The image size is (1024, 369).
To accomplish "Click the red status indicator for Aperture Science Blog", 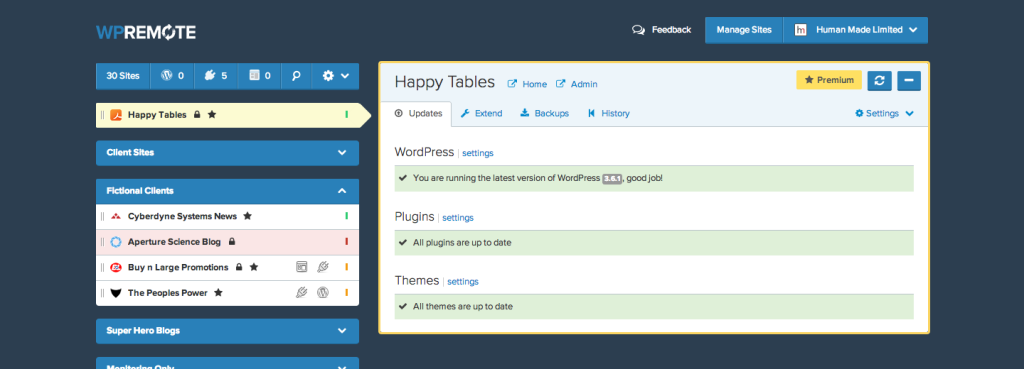I will (347, 242).
